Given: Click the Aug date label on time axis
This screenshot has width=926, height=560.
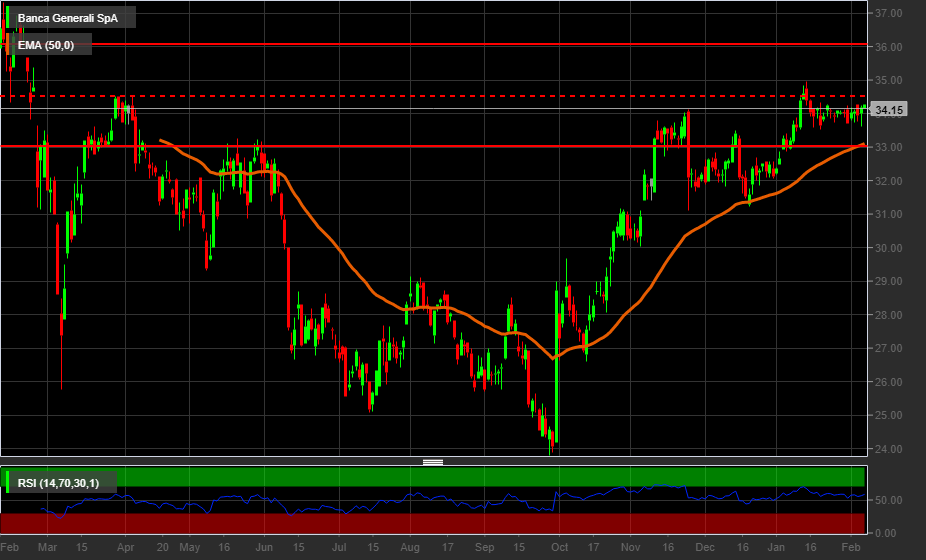Looking at the screenshot, I should tap(410, 547).
